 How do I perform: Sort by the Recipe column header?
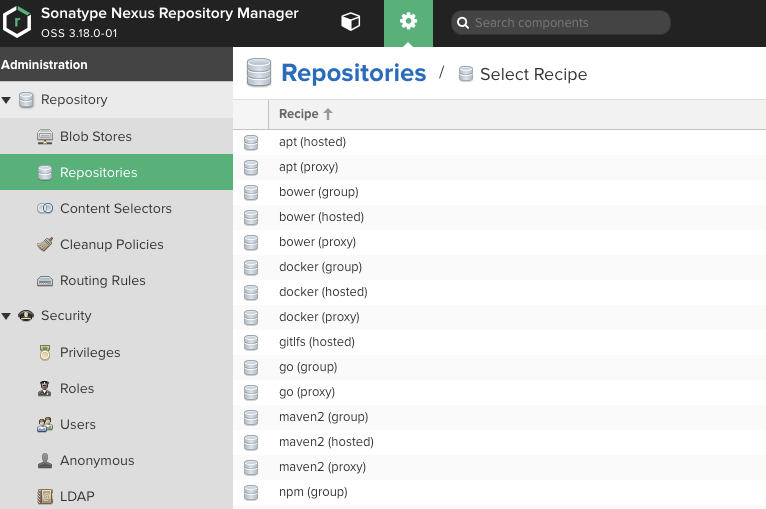pyautogui.click(x=299, y=114)
